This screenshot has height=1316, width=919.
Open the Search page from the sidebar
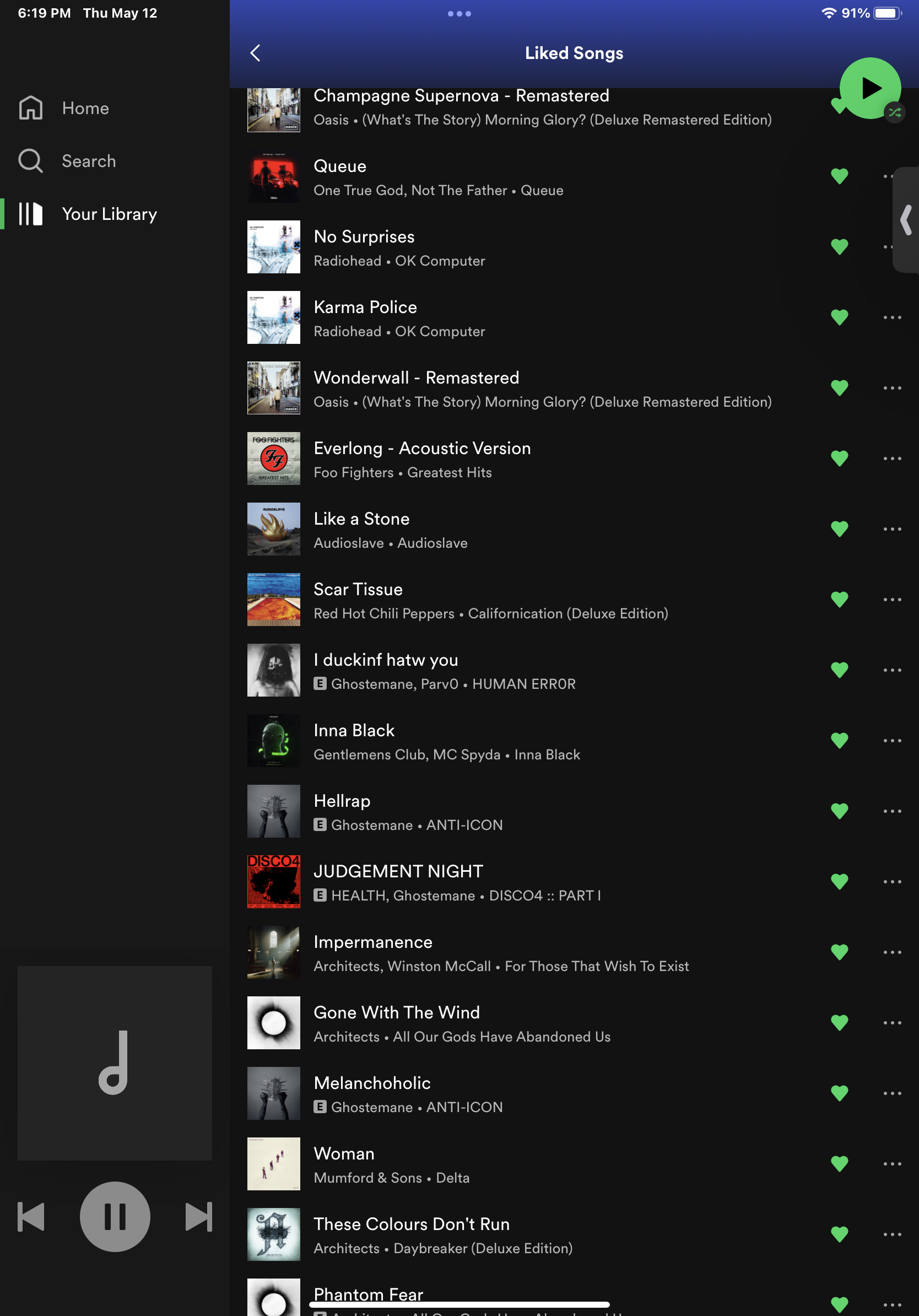click(x=88, y=161)
